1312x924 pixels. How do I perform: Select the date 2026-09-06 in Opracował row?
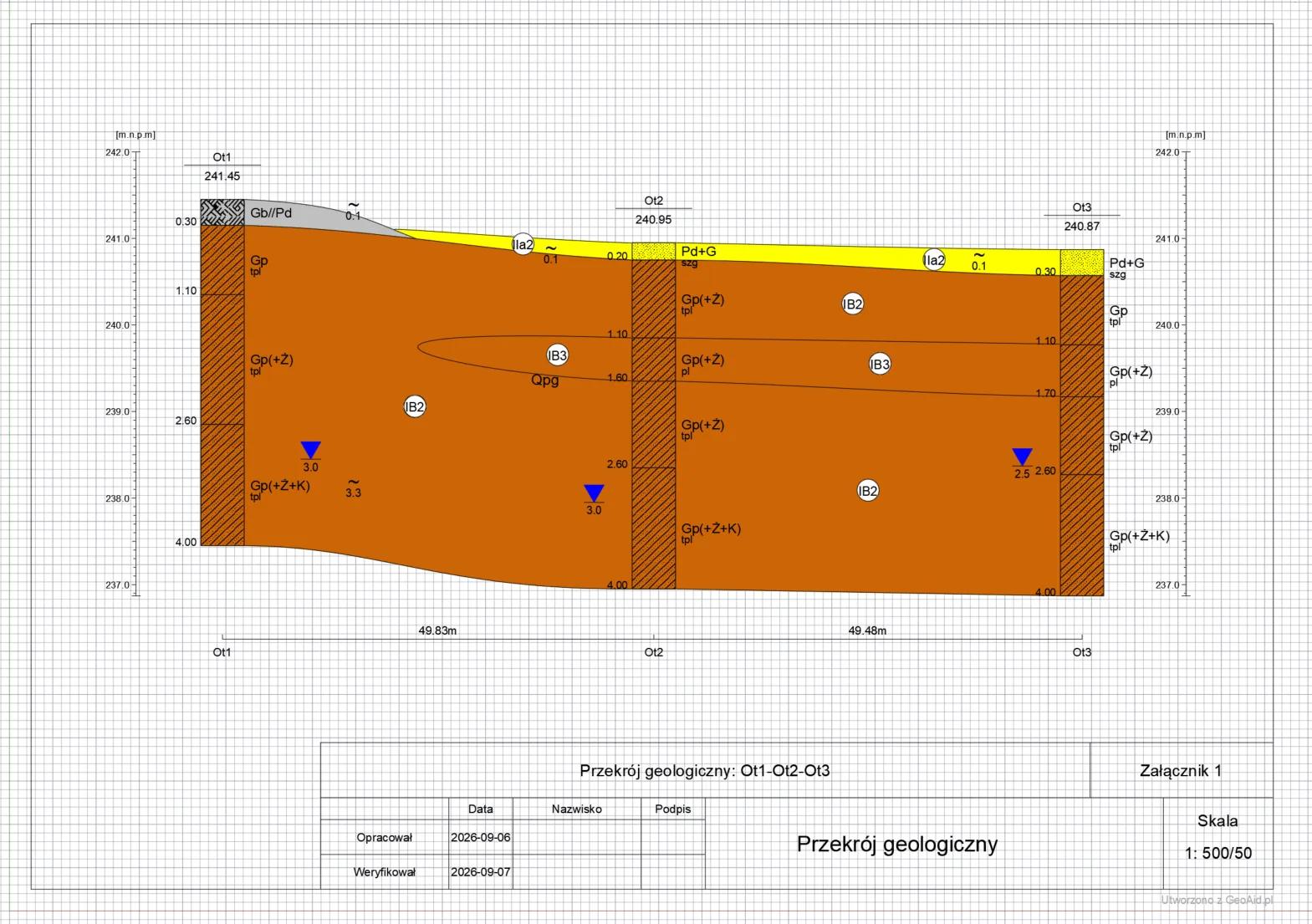click(481, 838)
